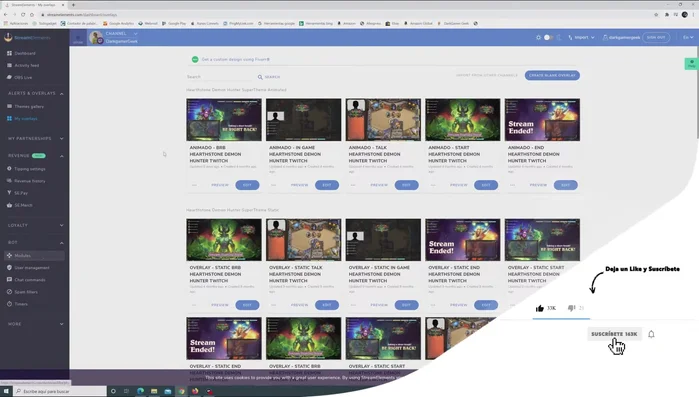Collapse the Bot section

tap(62, 243)
